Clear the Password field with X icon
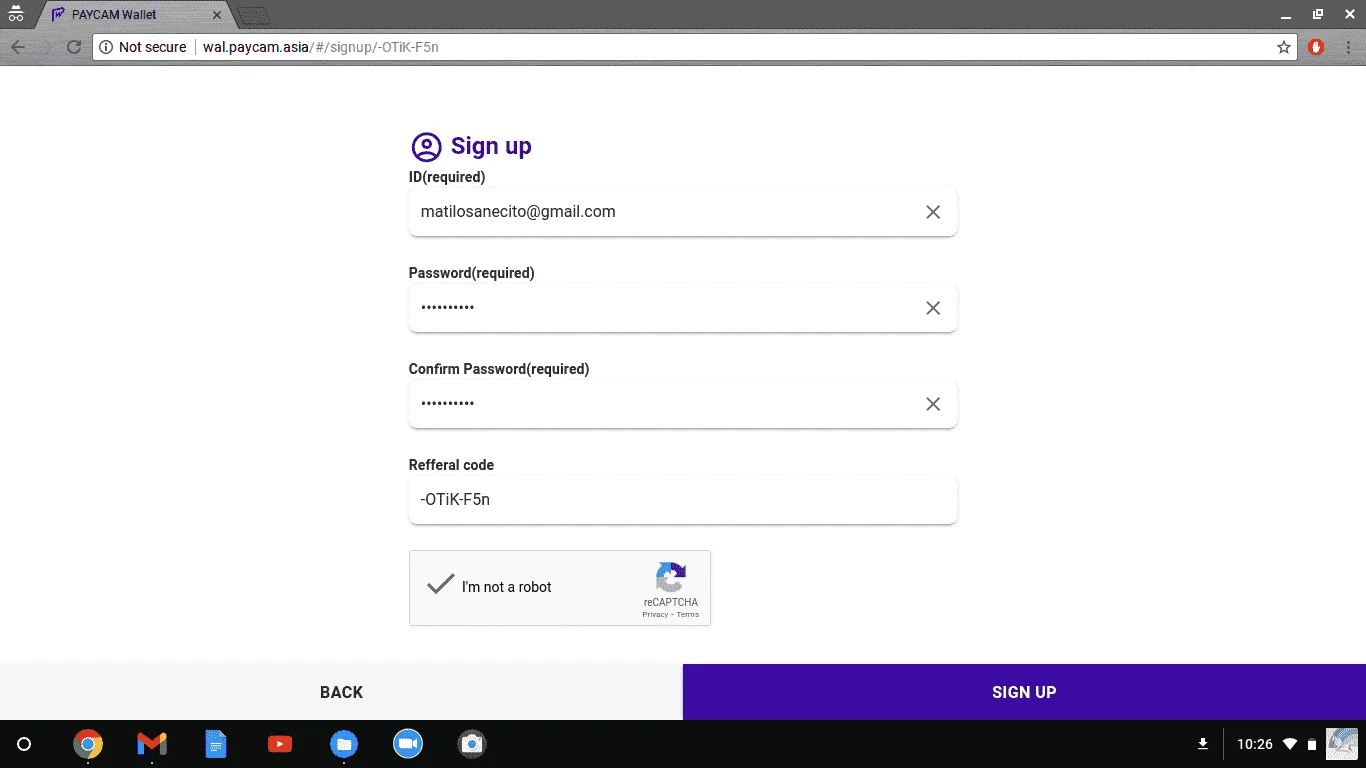 click(933, 308)
